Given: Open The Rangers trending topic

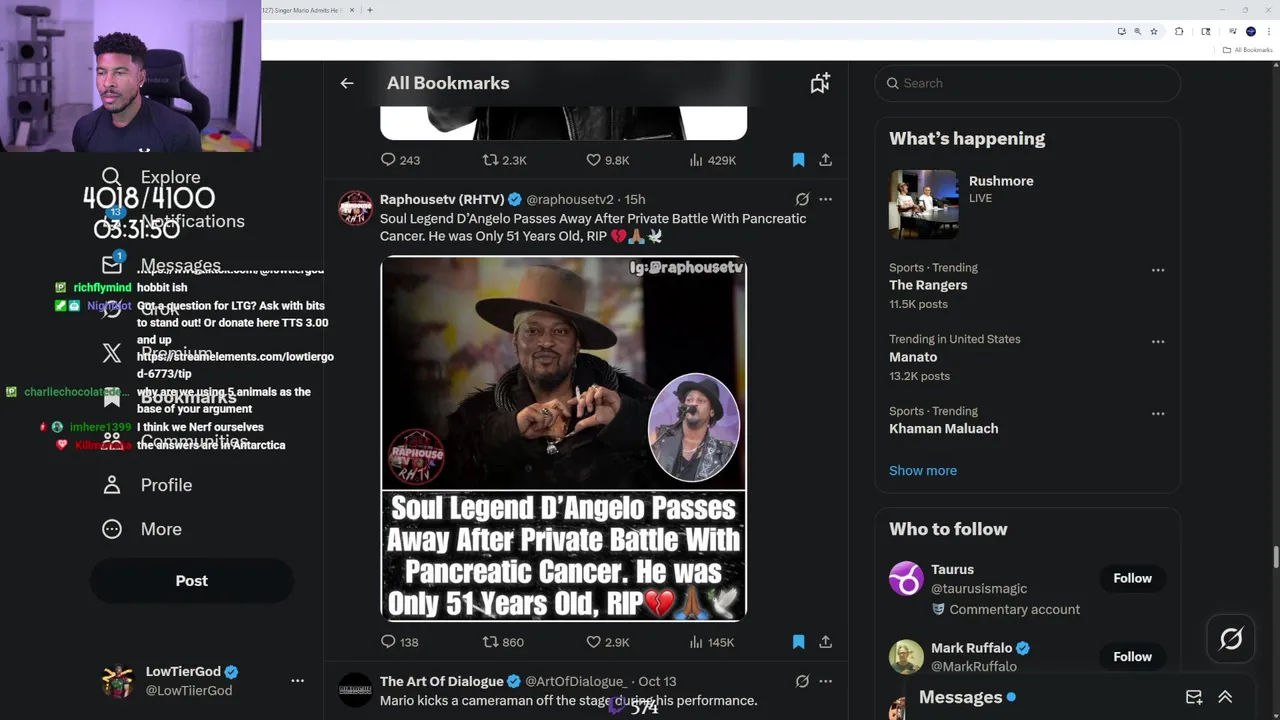Looking at the screenshot, I should click(x=928, y=285).
